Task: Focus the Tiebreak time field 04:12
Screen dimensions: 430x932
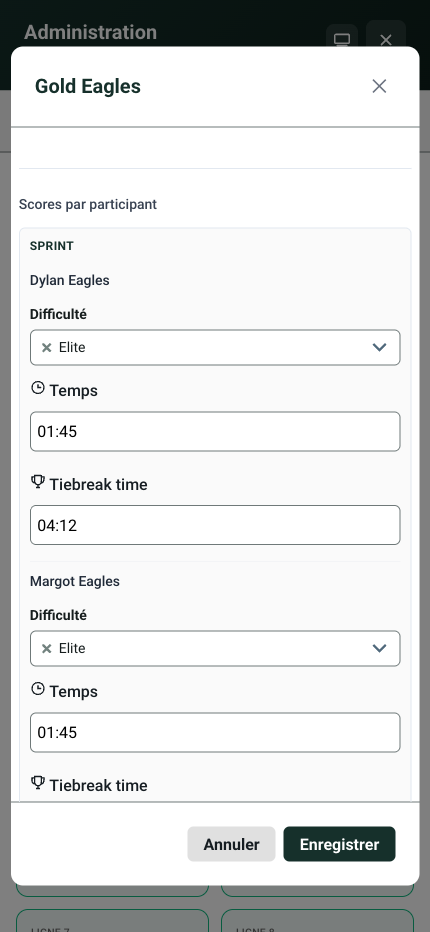Action: (215, 525)
